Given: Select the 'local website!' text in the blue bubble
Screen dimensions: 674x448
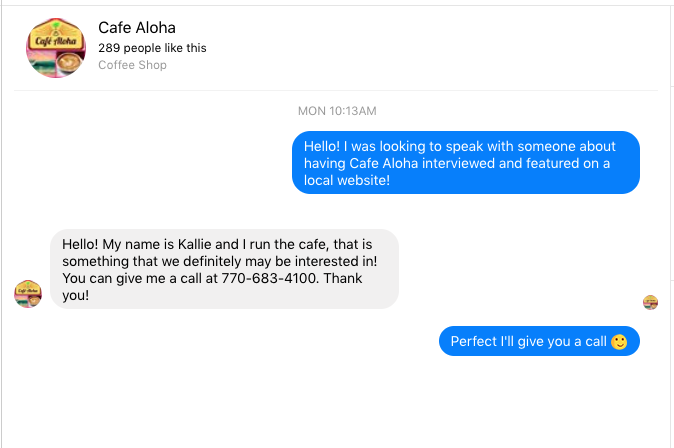Looking at the screenshot, I should click(x=347, y=180).
